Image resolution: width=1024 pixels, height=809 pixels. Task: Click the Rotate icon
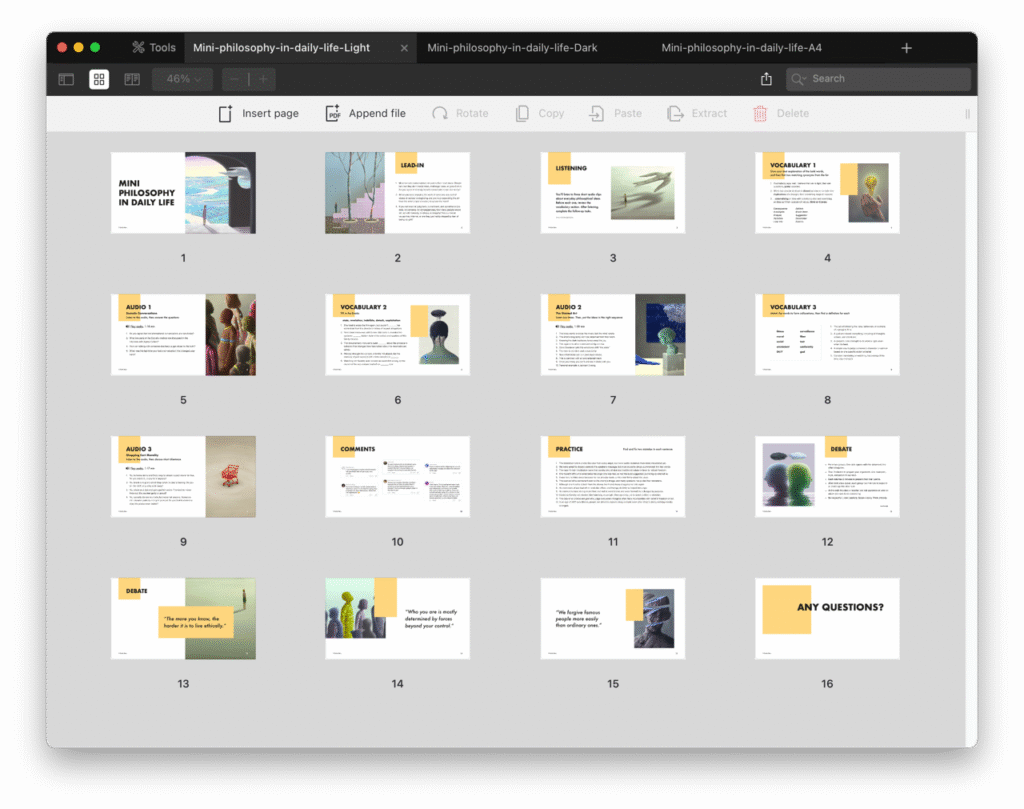(440, 114)
